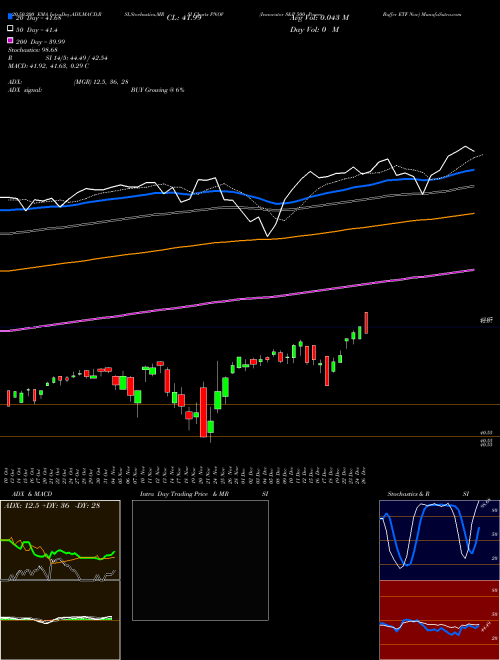Click the 'MACD: 41.92, 41.68, 0.29 C' line
Viewport: 500px width, 660px height.
[48, 66]
